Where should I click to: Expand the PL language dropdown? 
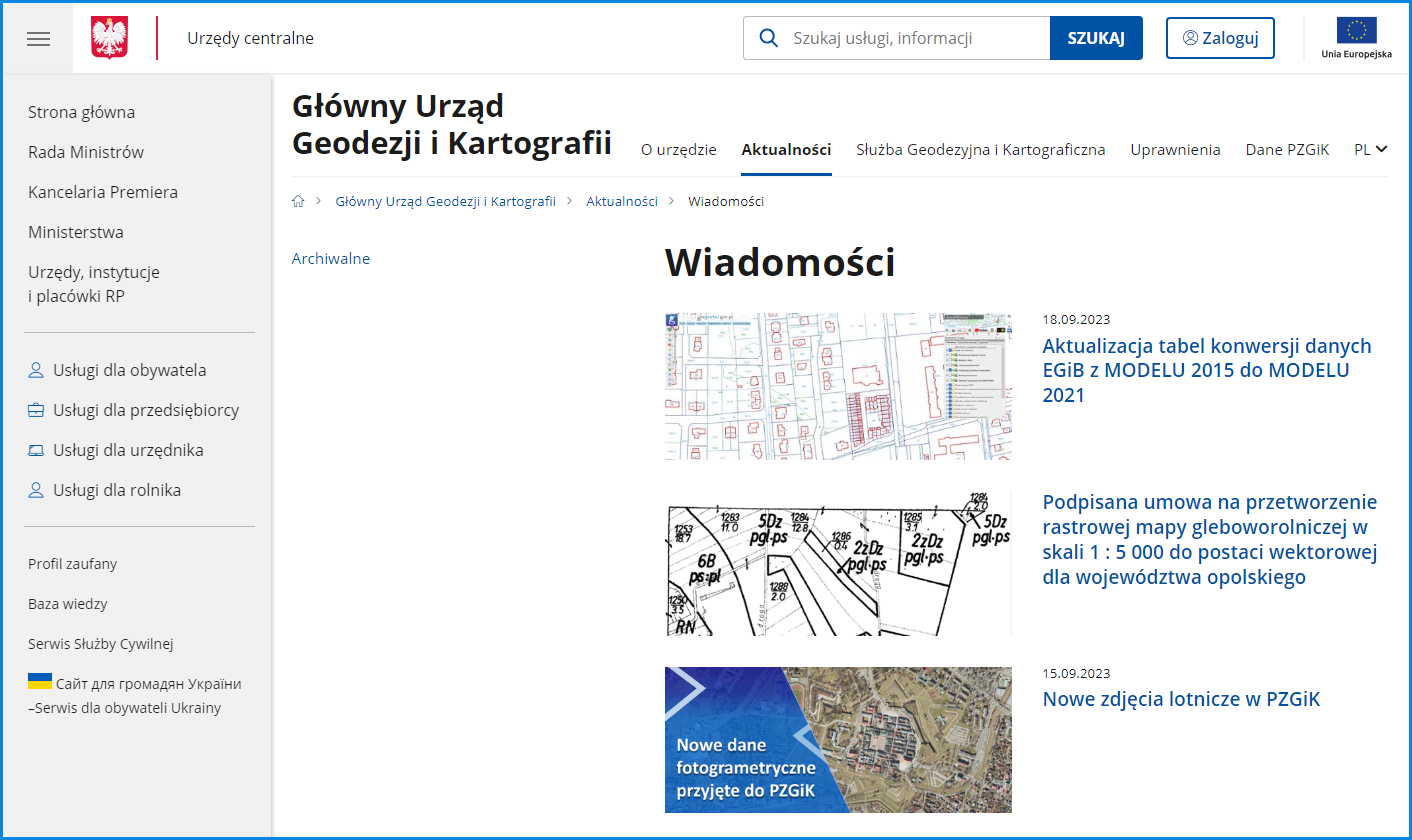1370,149
